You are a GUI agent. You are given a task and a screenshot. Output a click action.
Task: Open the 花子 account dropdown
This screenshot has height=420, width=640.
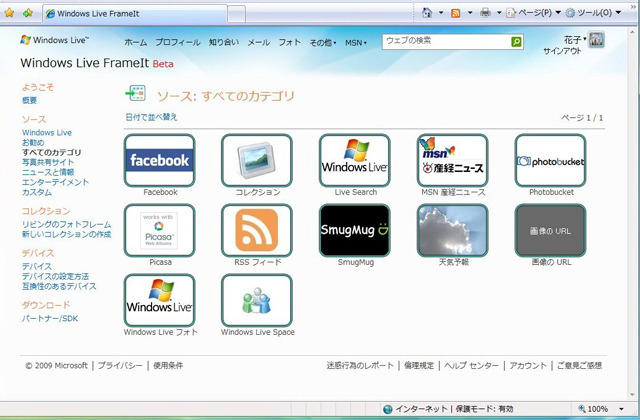[575, 40]
